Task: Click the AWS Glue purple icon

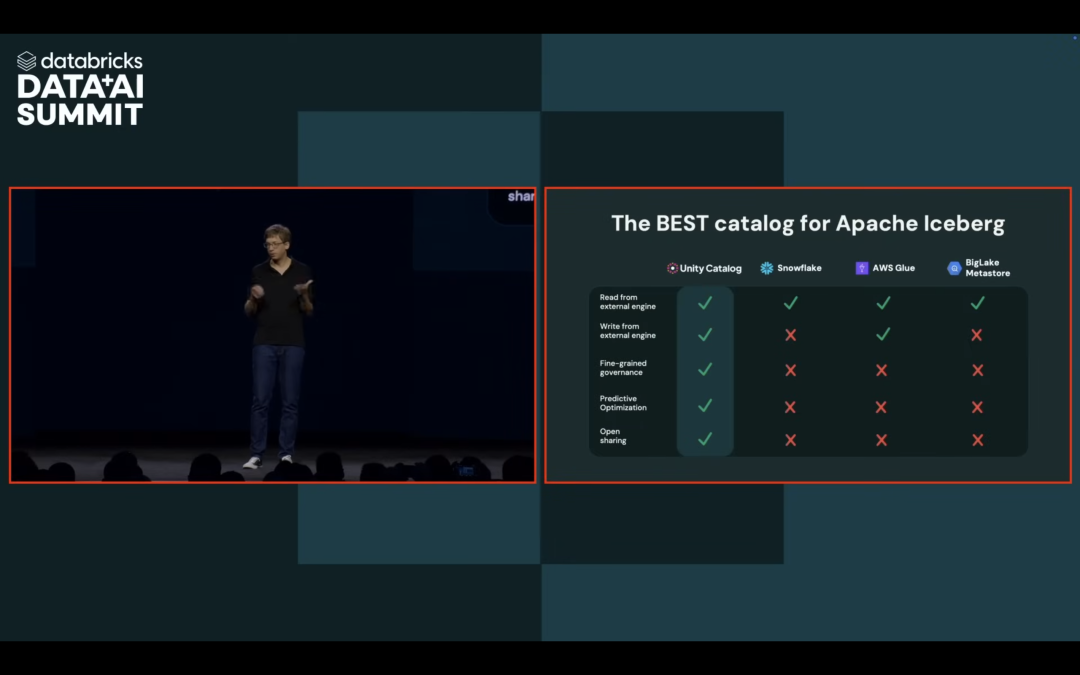Action: tap(862, 268)
